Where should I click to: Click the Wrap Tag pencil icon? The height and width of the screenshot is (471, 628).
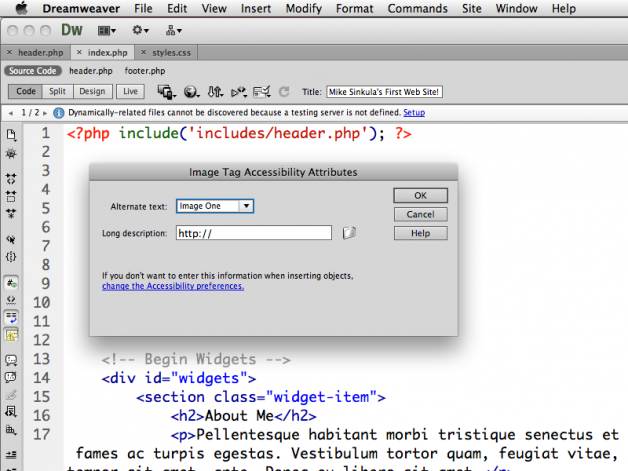tap(11, 395)
